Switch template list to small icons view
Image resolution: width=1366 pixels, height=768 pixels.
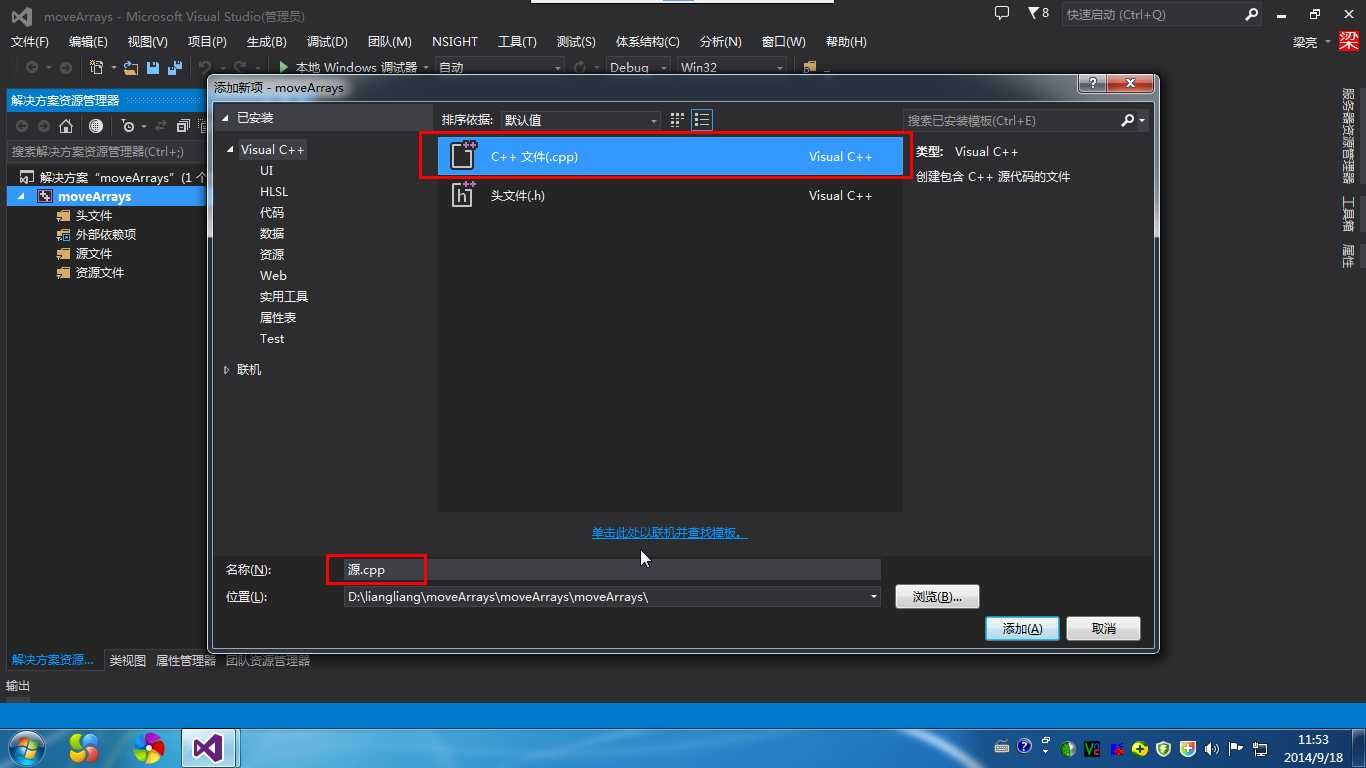[x=677, y=120]
